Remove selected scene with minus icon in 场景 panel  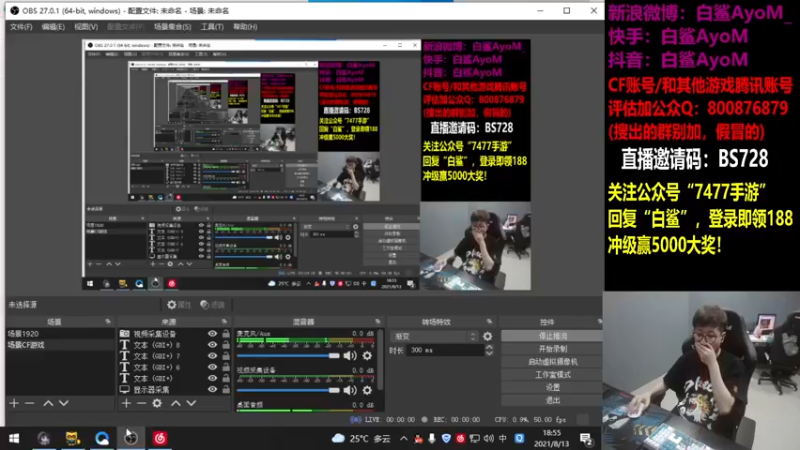(30, 403)
